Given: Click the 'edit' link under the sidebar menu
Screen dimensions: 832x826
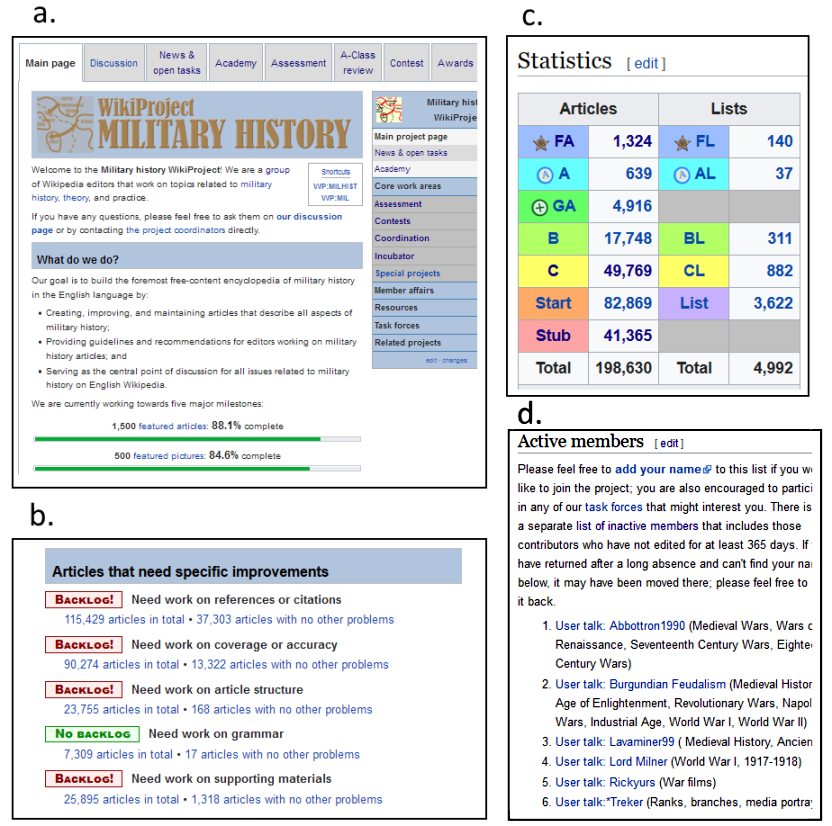Looking at the screenshot, I should pos(430,360).
